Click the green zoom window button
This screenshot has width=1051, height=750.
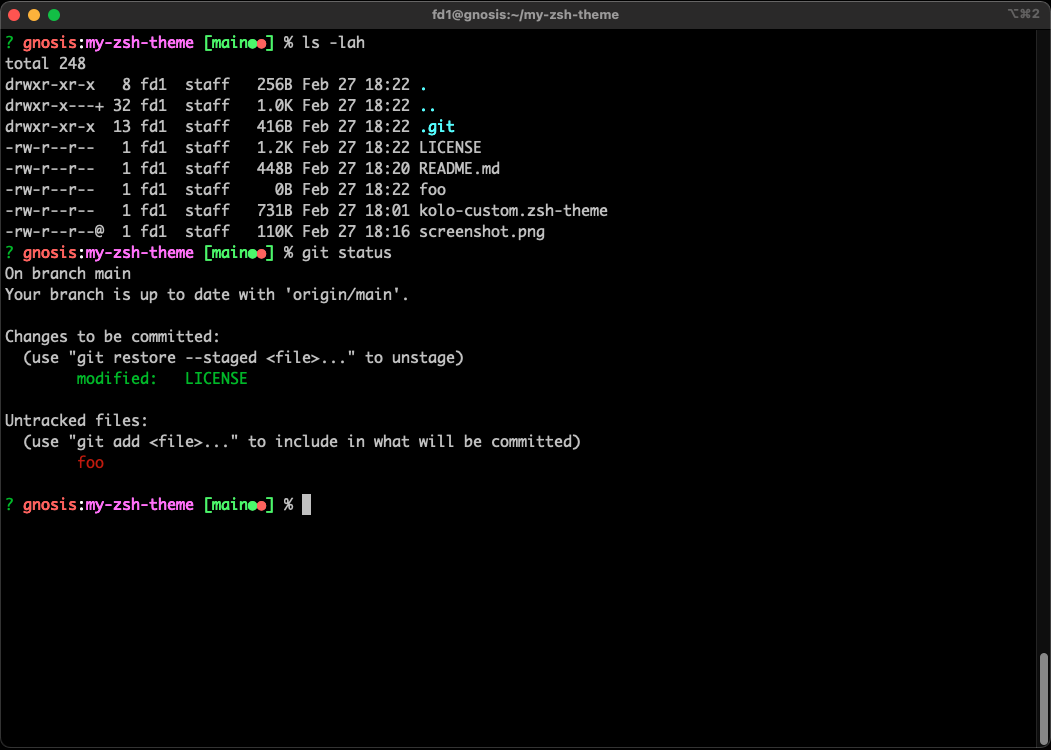54,15
